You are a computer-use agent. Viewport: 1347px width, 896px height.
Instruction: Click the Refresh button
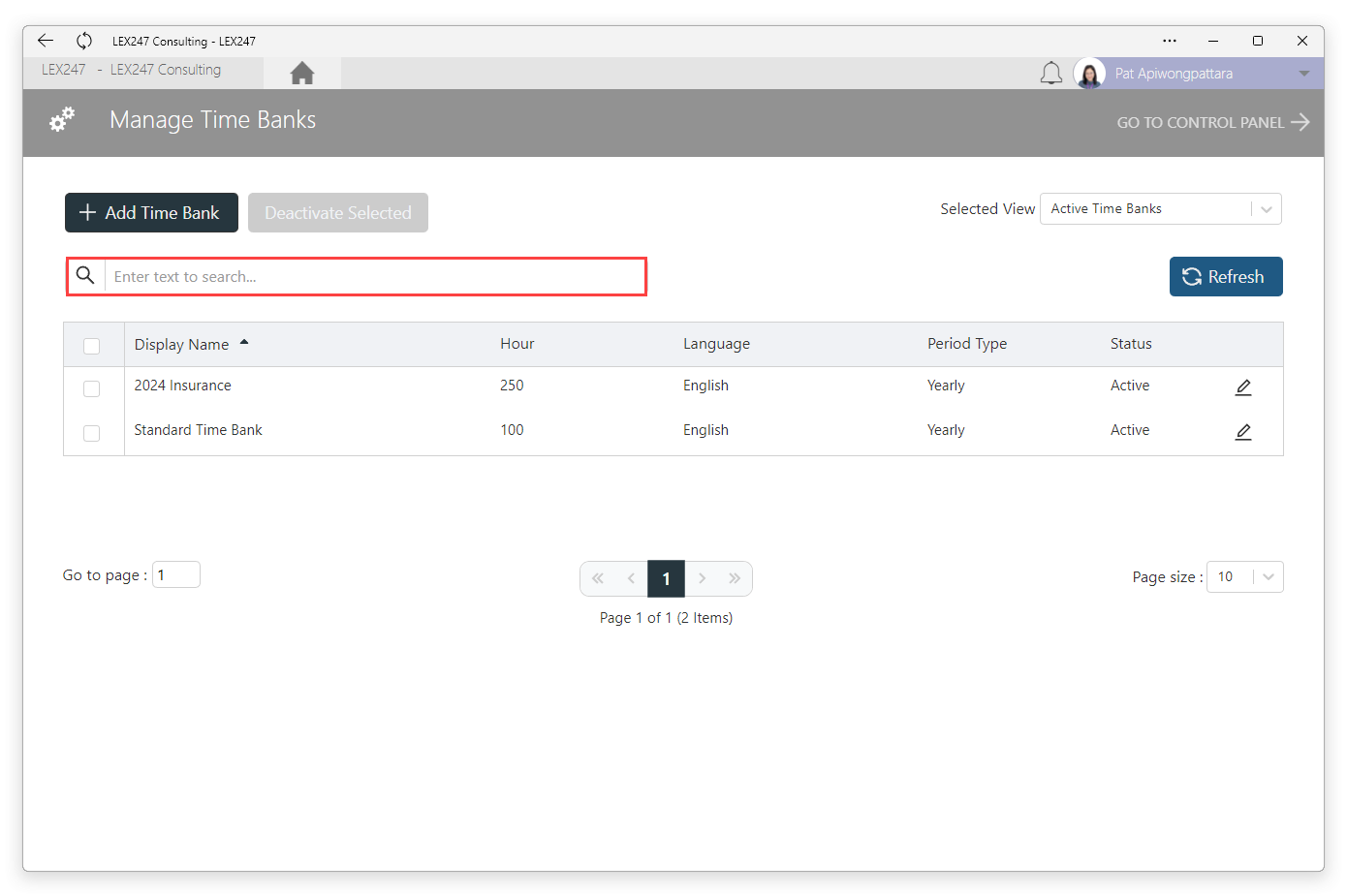(x=1226, y=277)
